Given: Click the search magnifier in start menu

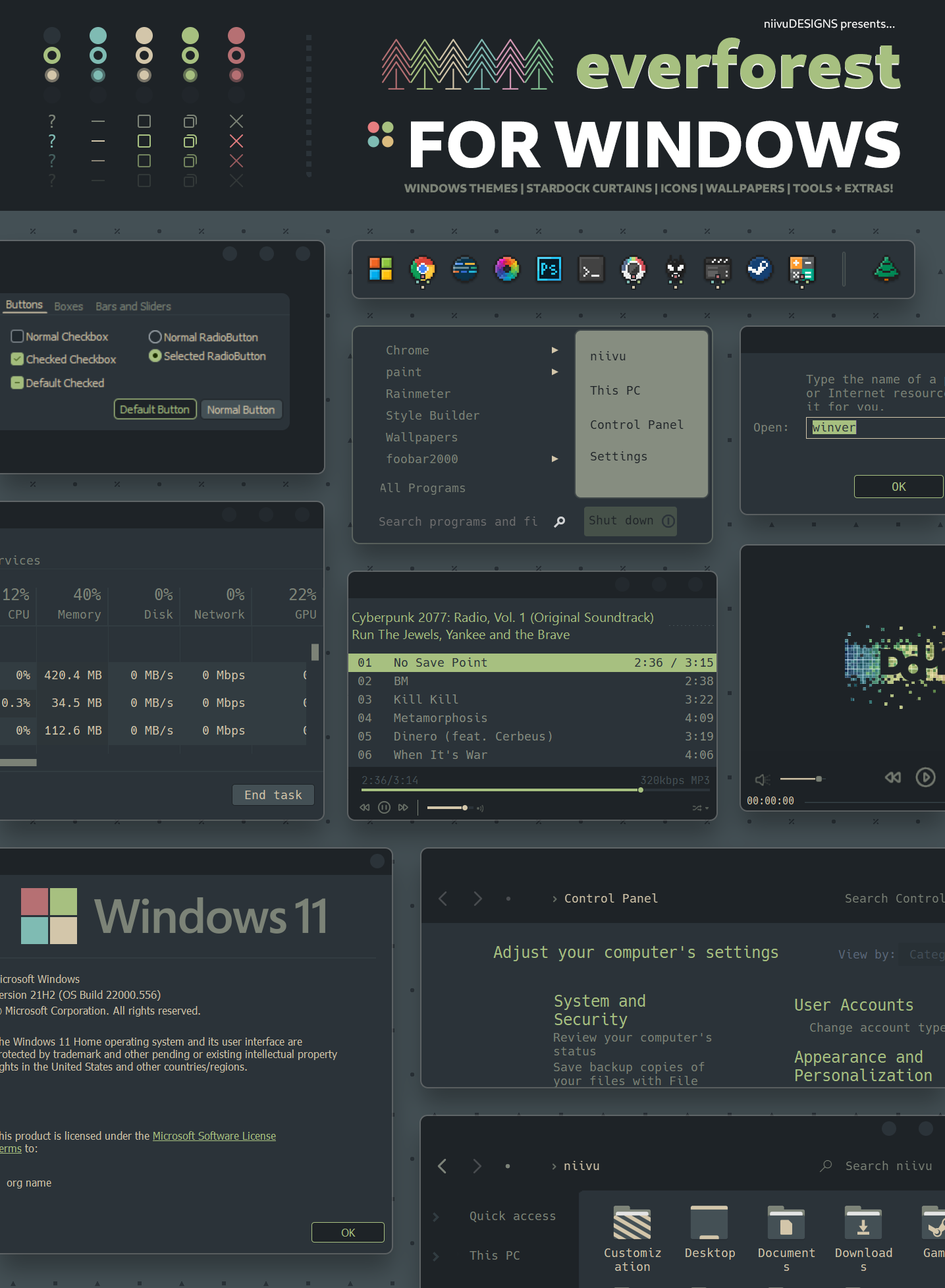Looking at the screenshot, I should [559, 522].
